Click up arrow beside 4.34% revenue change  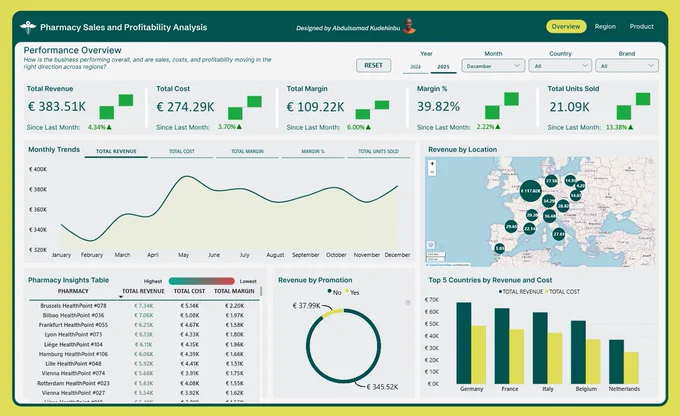[x=109, y=127]
